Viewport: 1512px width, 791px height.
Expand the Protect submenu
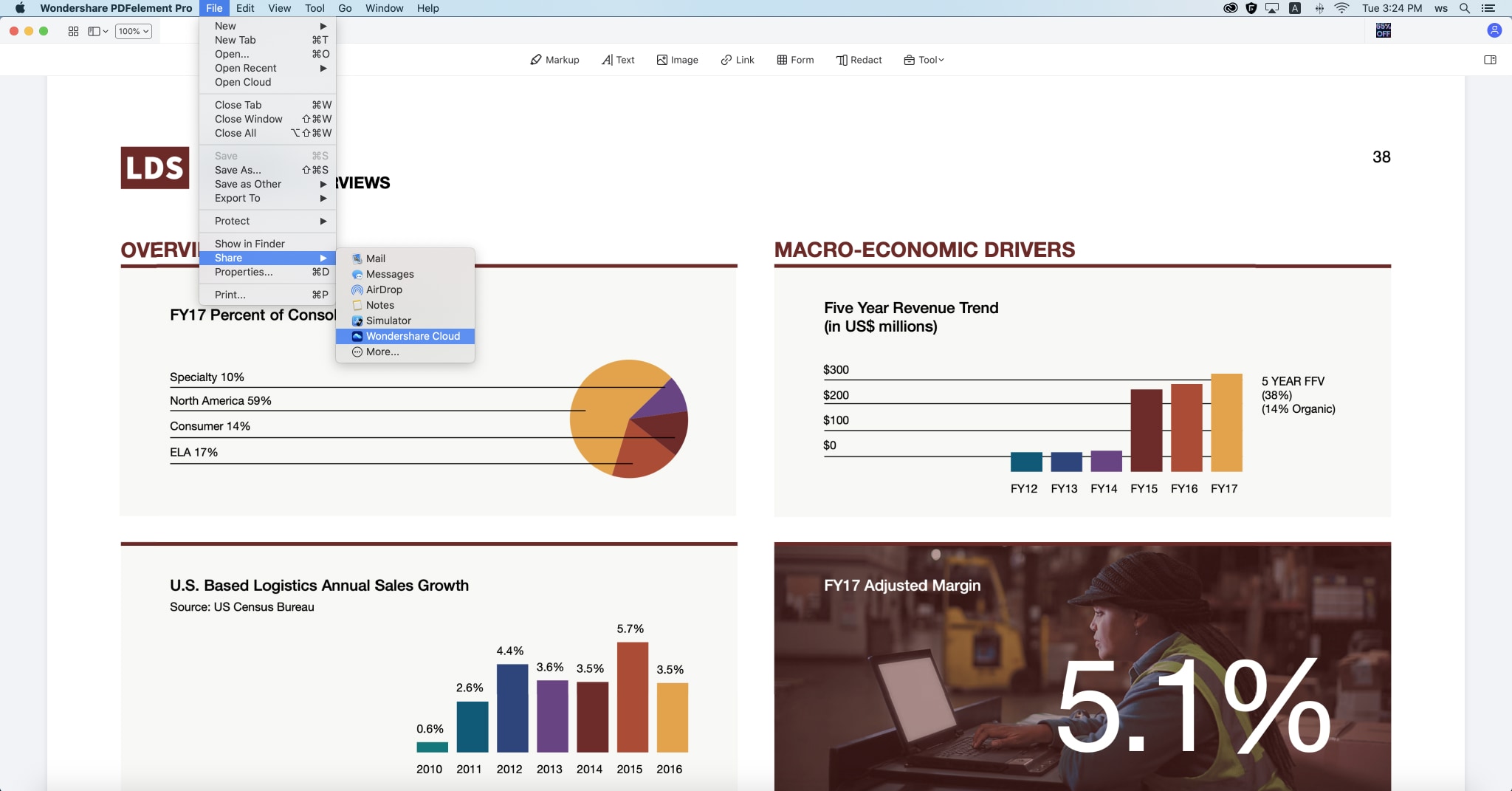[x=267, y=221]
